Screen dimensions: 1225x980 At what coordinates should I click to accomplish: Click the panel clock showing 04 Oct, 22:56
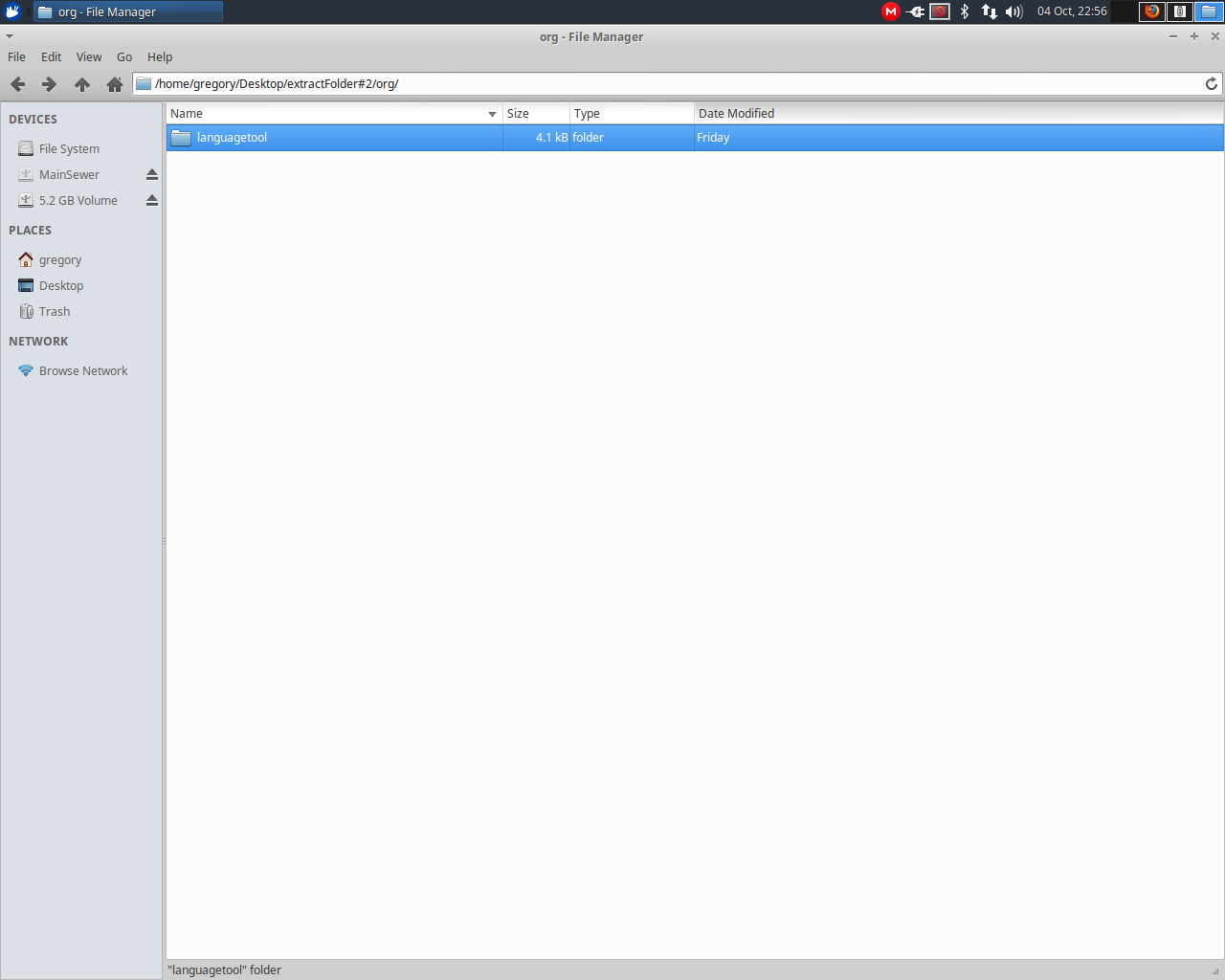1072,11
